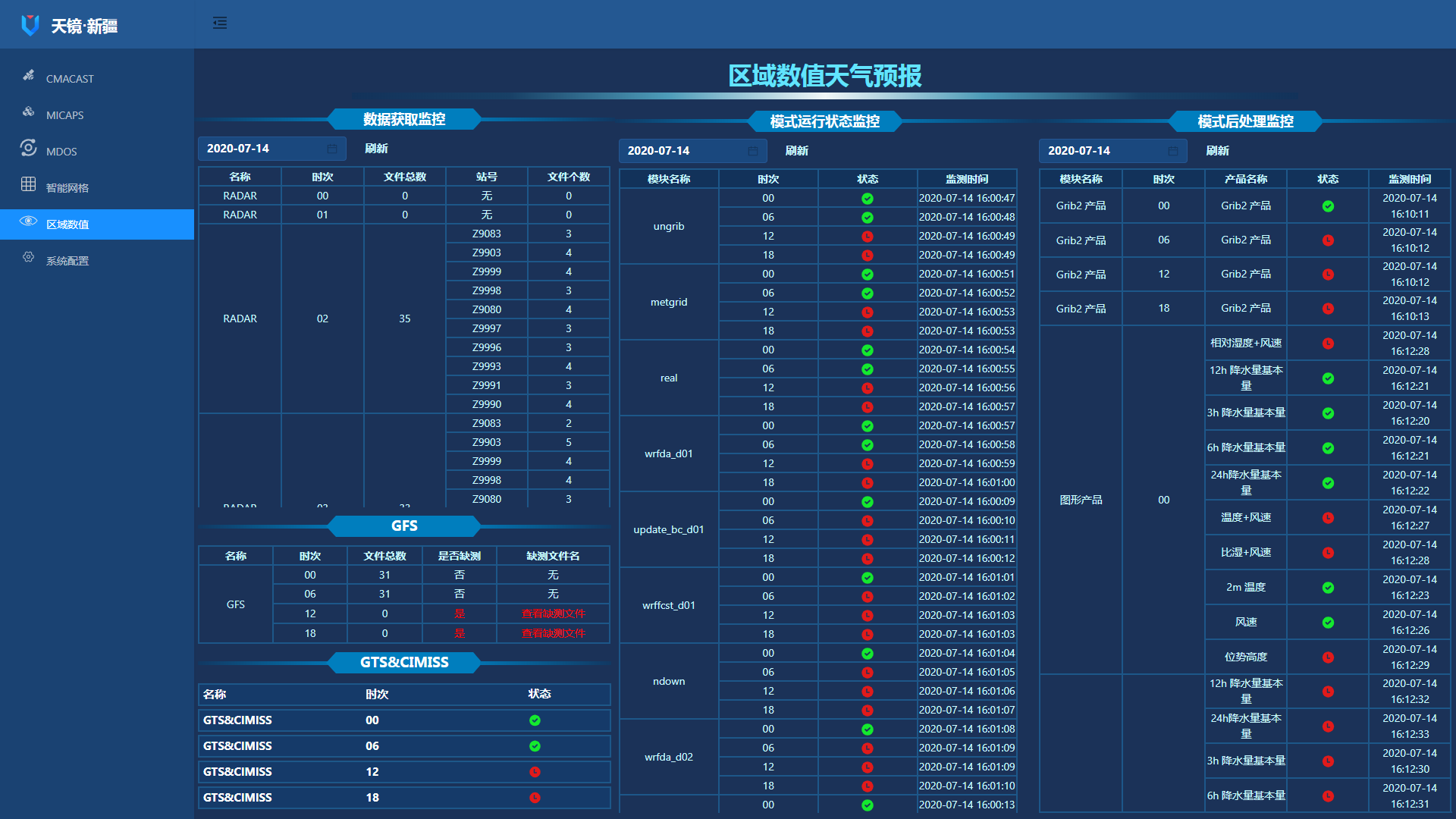Click calendar icon in 数据获取监控 date field
The width and height of the screenshot is (1456, 819).
tap(332, 149)
